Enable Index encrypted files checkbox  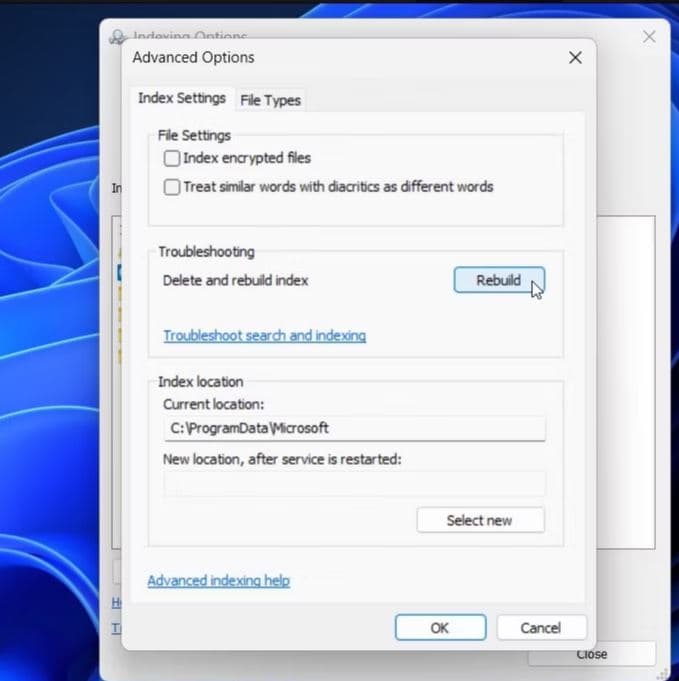[x=172, y=158]
